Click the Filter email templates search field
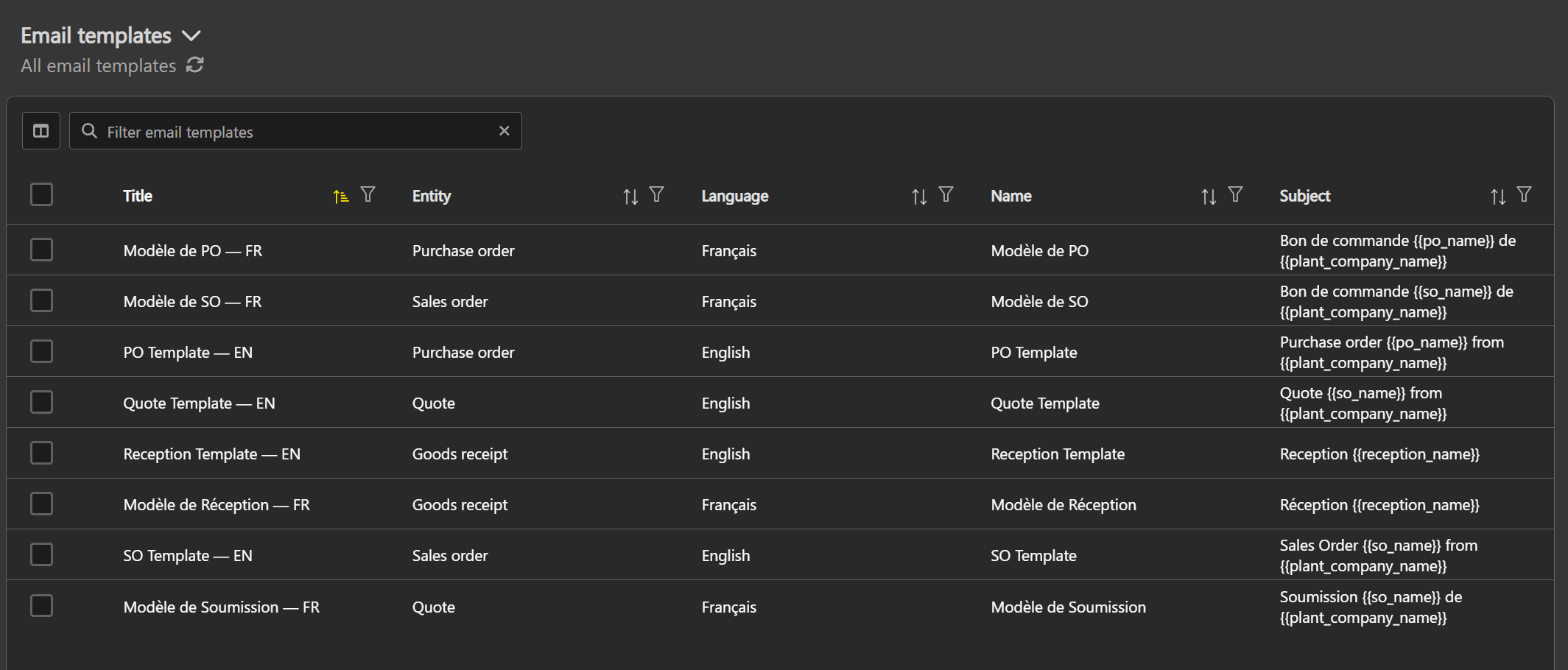Screen dimensions: 1568x670 [295, 131]
